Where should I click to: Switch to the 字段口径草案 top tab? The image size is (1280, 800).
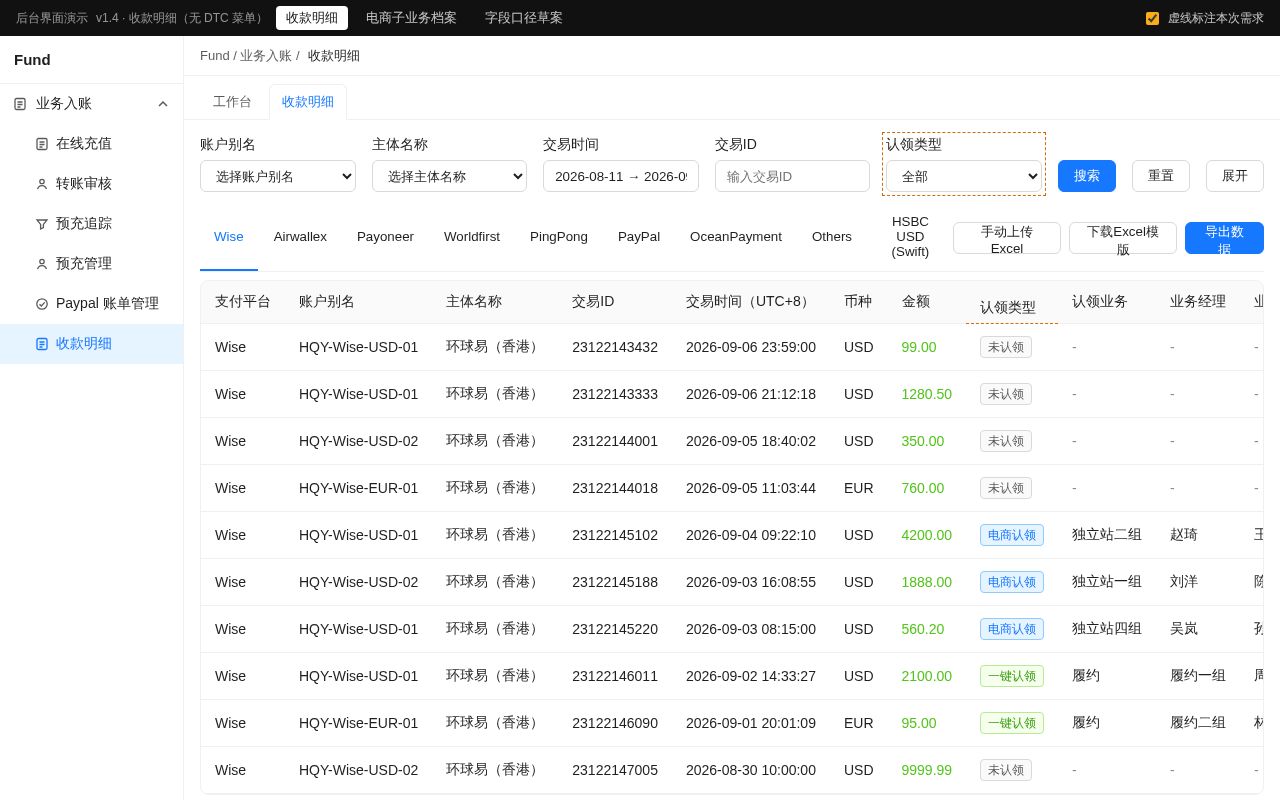[524, 18]
